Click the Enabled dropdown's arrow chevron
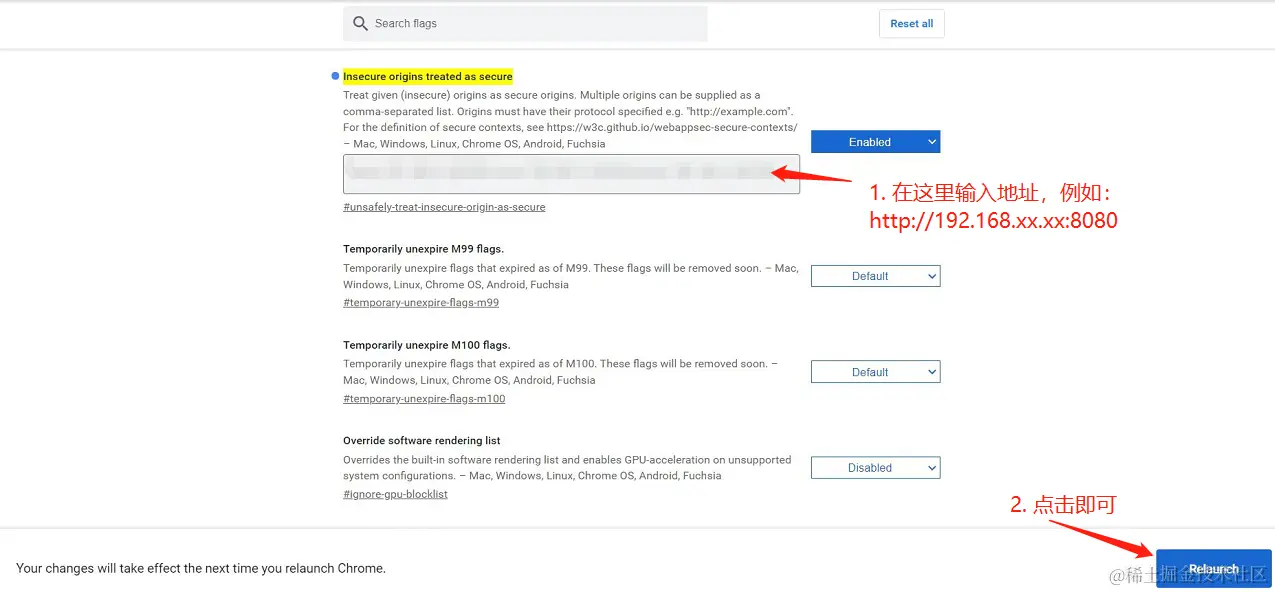 932,142
